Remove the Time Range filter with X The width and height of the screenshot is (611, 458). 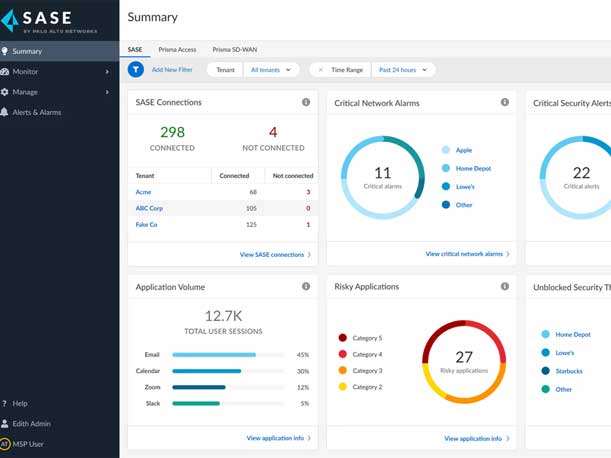click(x=320, y=70)
